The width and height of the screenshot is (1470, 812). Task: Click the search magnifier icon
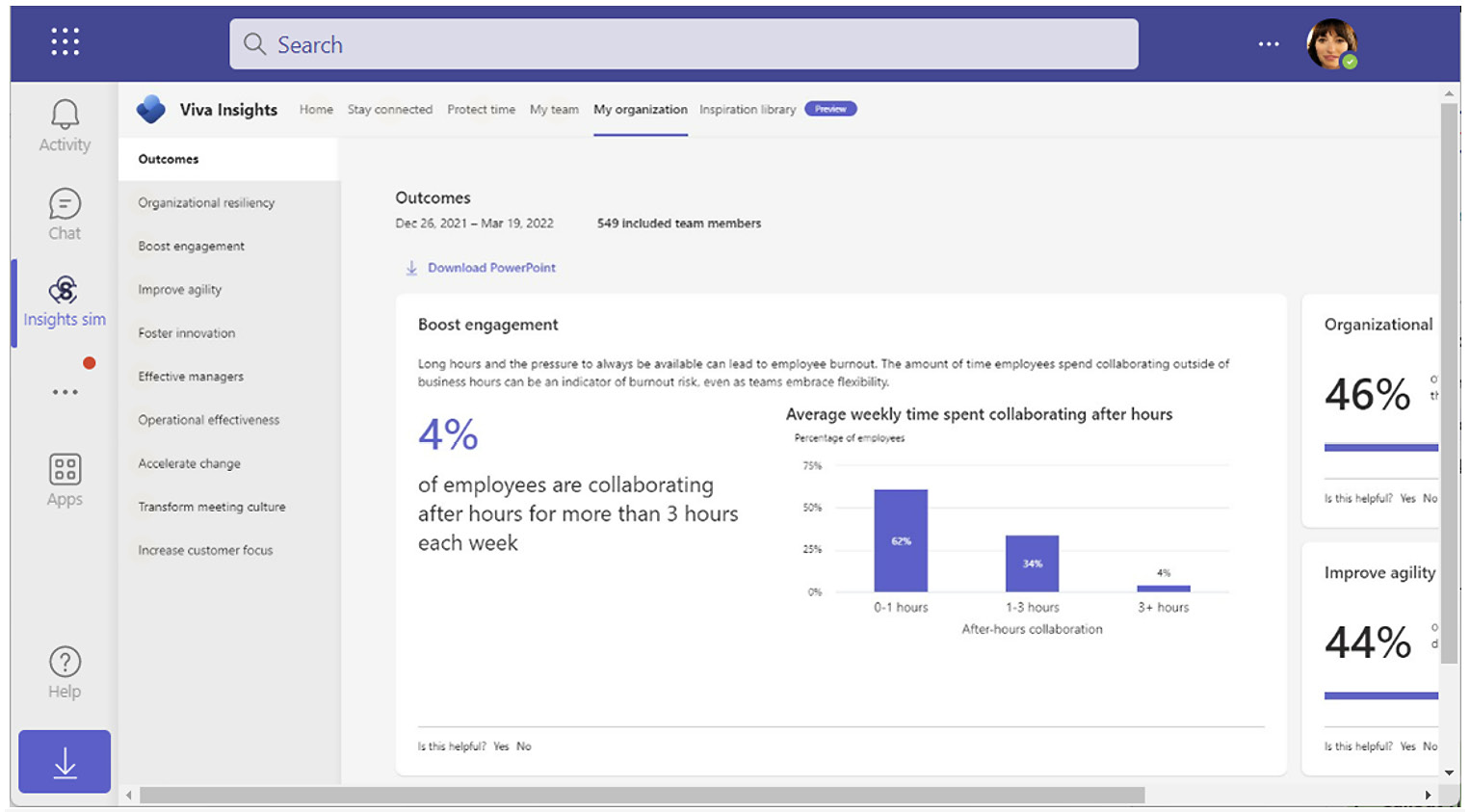254,44
